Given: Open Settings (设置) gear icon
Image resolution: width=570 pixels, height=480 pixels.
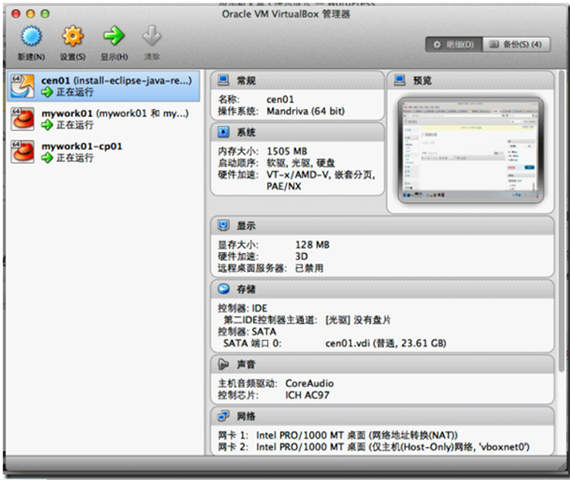Looking at the screenshot, I should pos(73,36).
